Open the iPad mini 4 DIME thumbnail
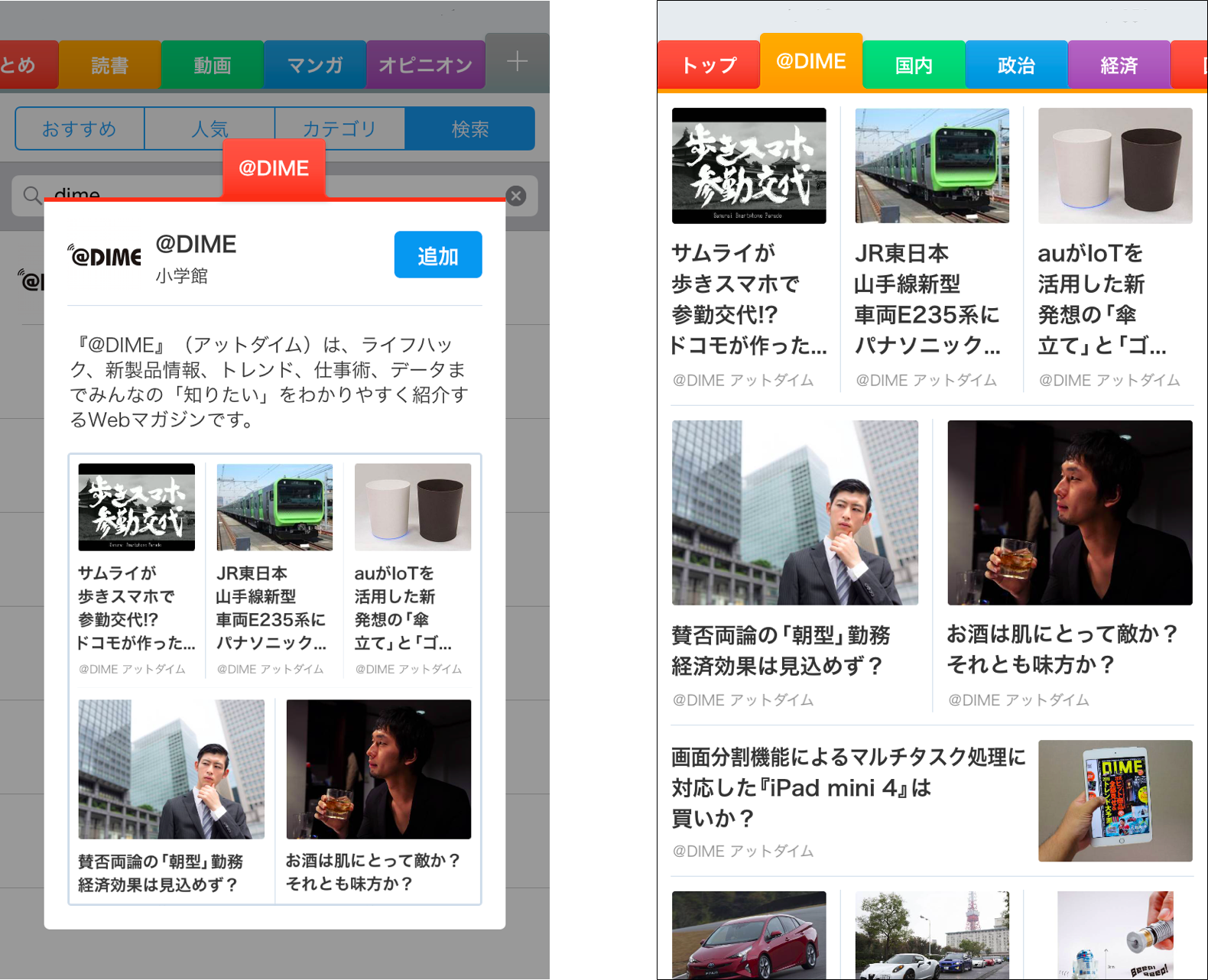This screenshot has width=1208, height=980. pyautogui.click(x=1115, y=801)
